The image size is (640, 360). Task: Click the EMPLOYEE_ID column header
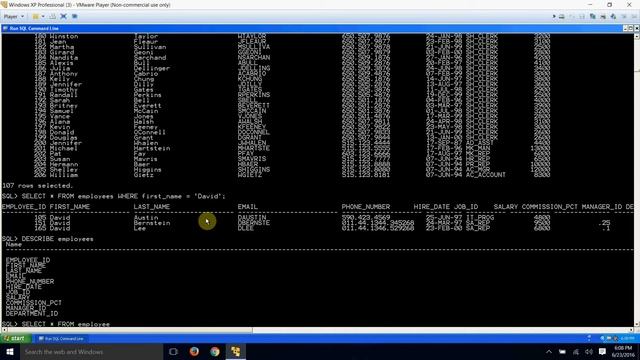click(x=24, y=207)
